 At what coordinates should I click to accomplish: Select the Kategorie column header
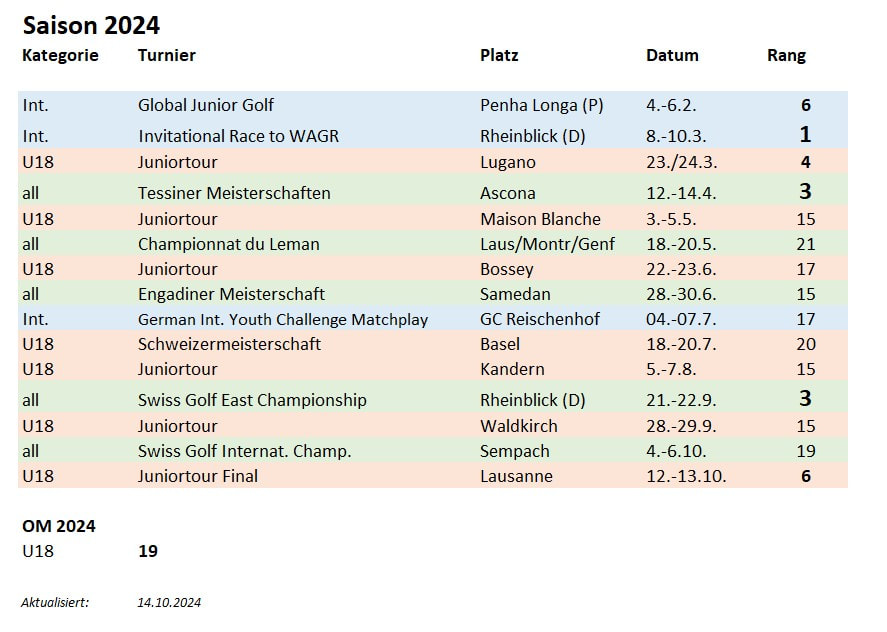click(60, 55)
